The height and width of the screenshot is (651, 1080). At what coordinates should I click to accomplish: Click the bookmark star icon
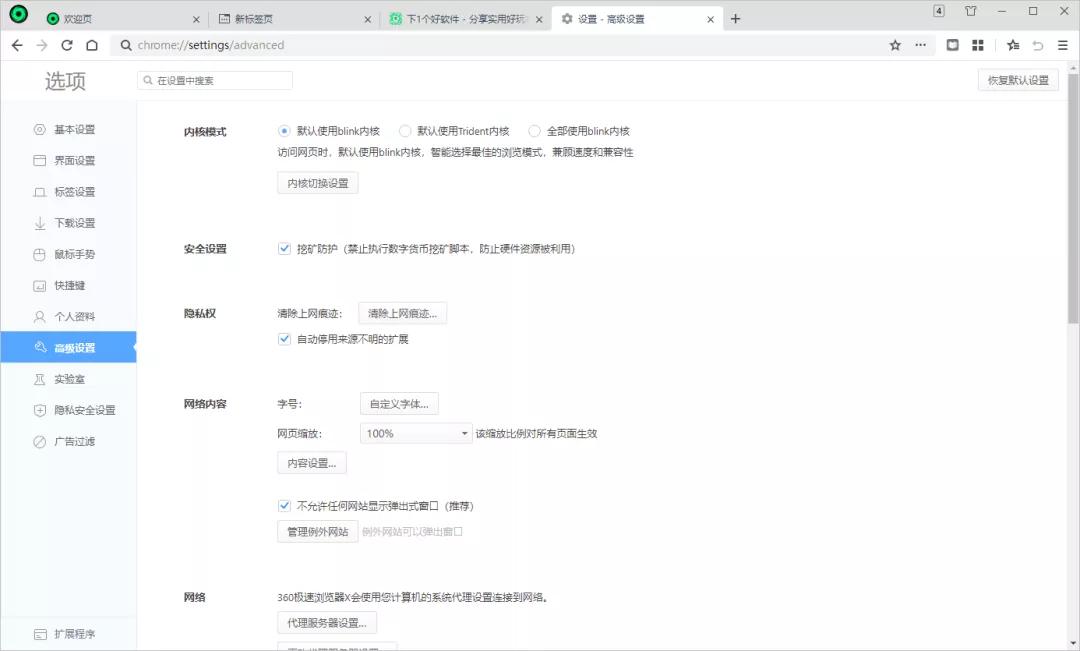pyautogui.click(x=894, y=45)
